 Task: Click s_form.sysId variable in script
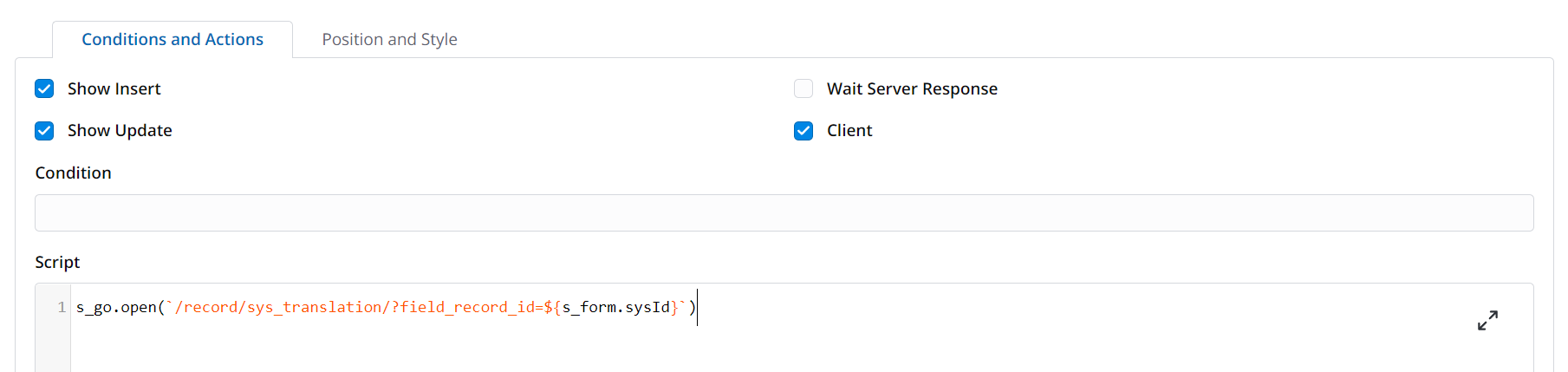[615, 307]
